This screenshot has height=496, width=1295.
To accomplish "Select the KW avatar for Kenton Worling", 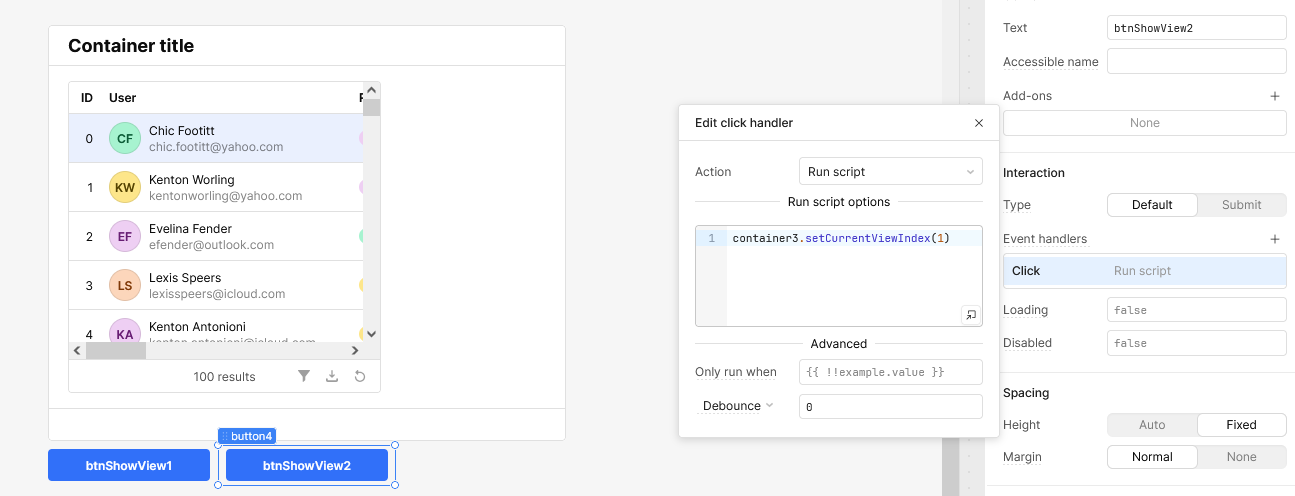I will coord(125,188).
